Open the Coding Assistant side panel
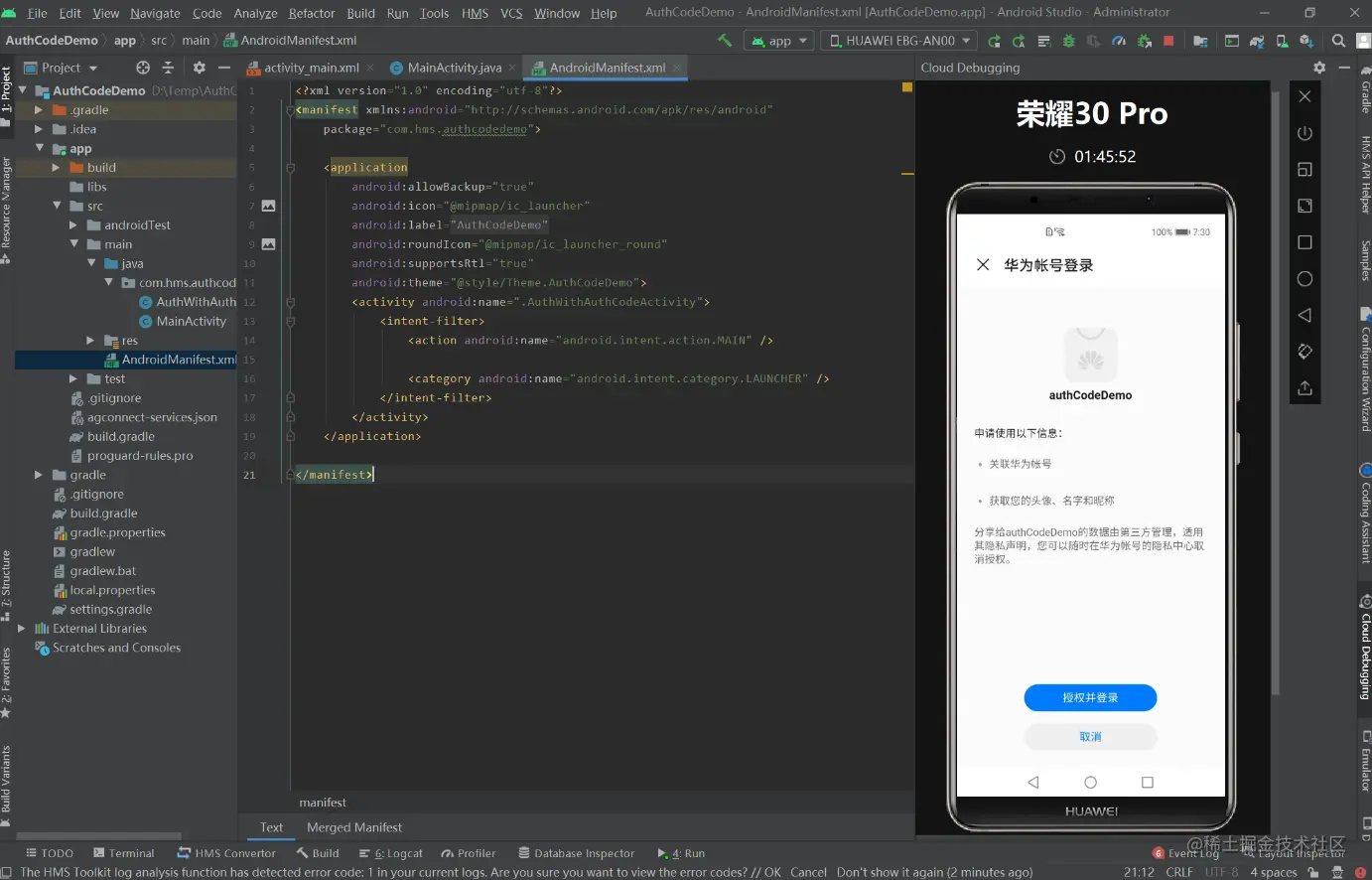This screenshot has width=1372, height=880. pos(1365,514)
